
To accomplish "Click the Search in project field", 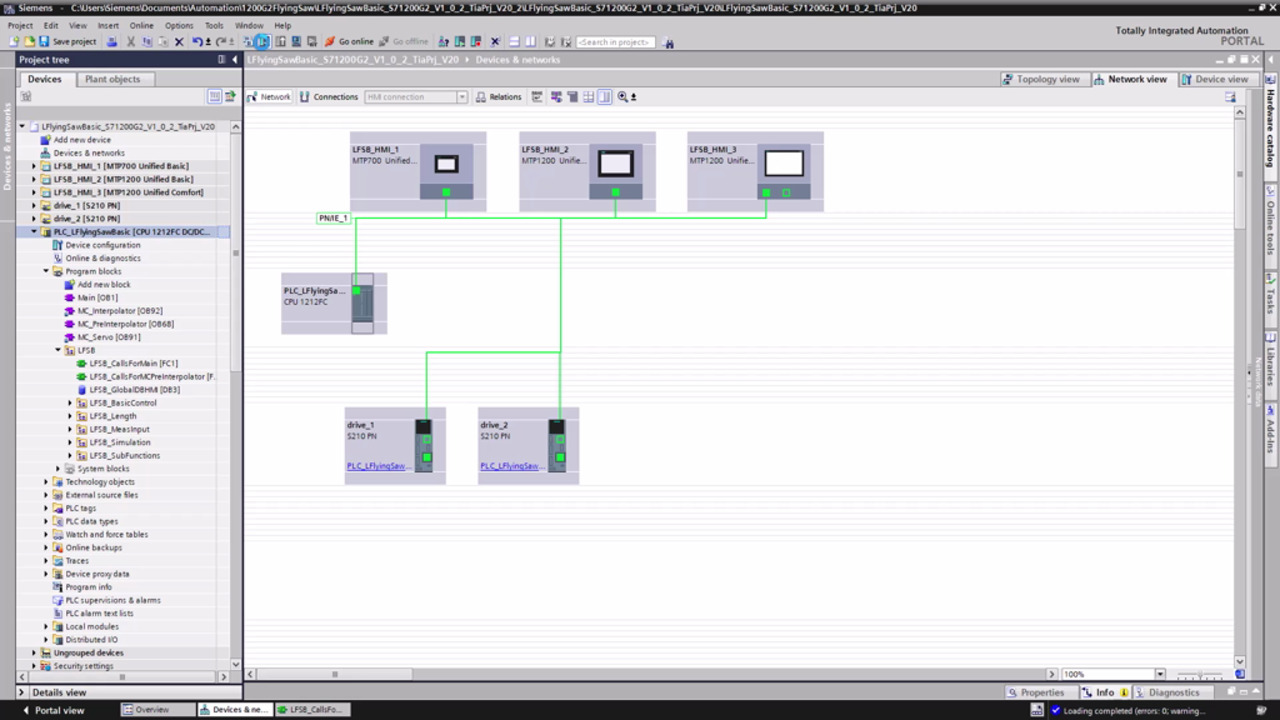I will tap(616, 42).
